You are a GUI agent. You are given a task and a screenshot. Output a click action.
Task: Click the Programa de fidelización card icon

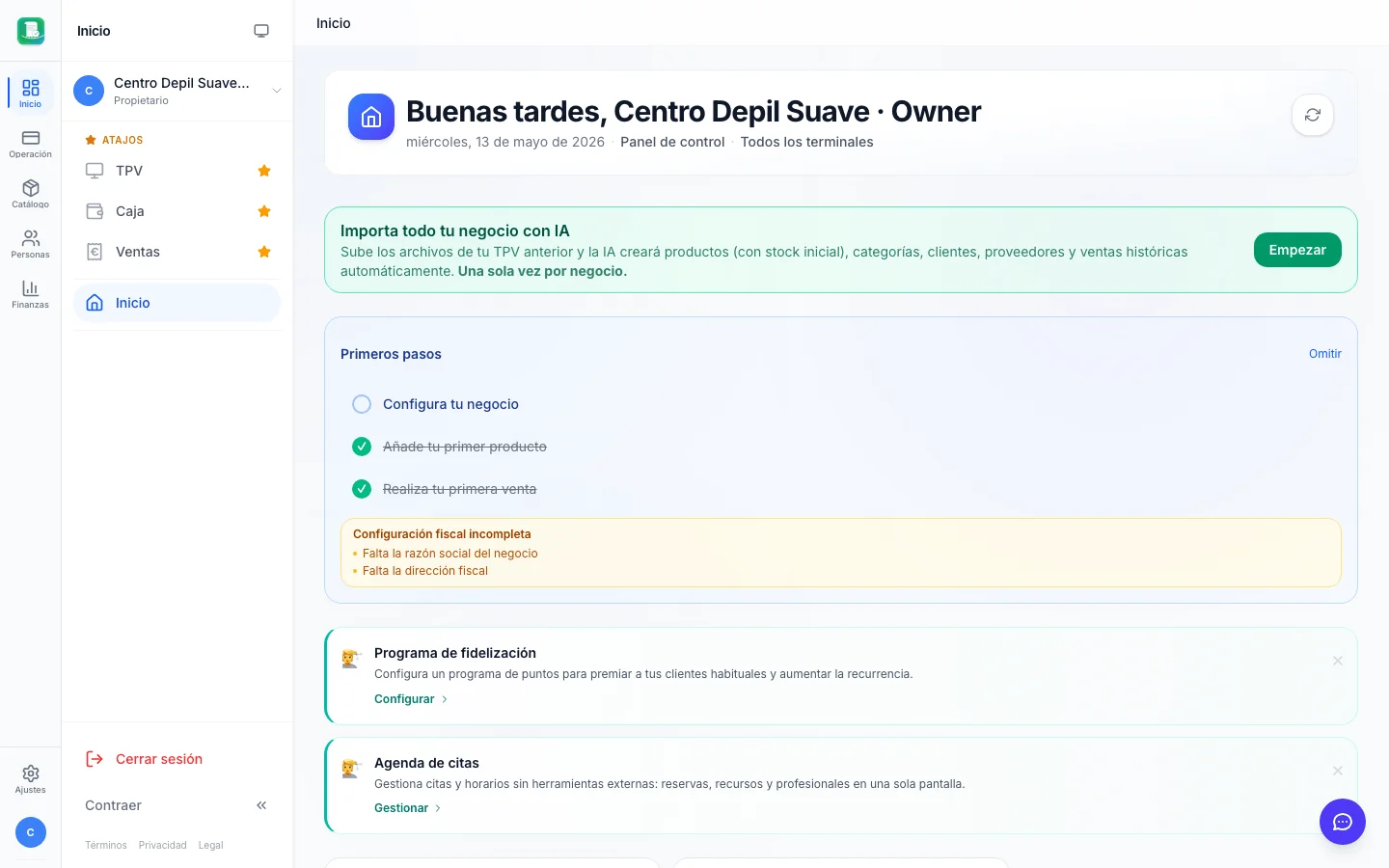(351, 659)
